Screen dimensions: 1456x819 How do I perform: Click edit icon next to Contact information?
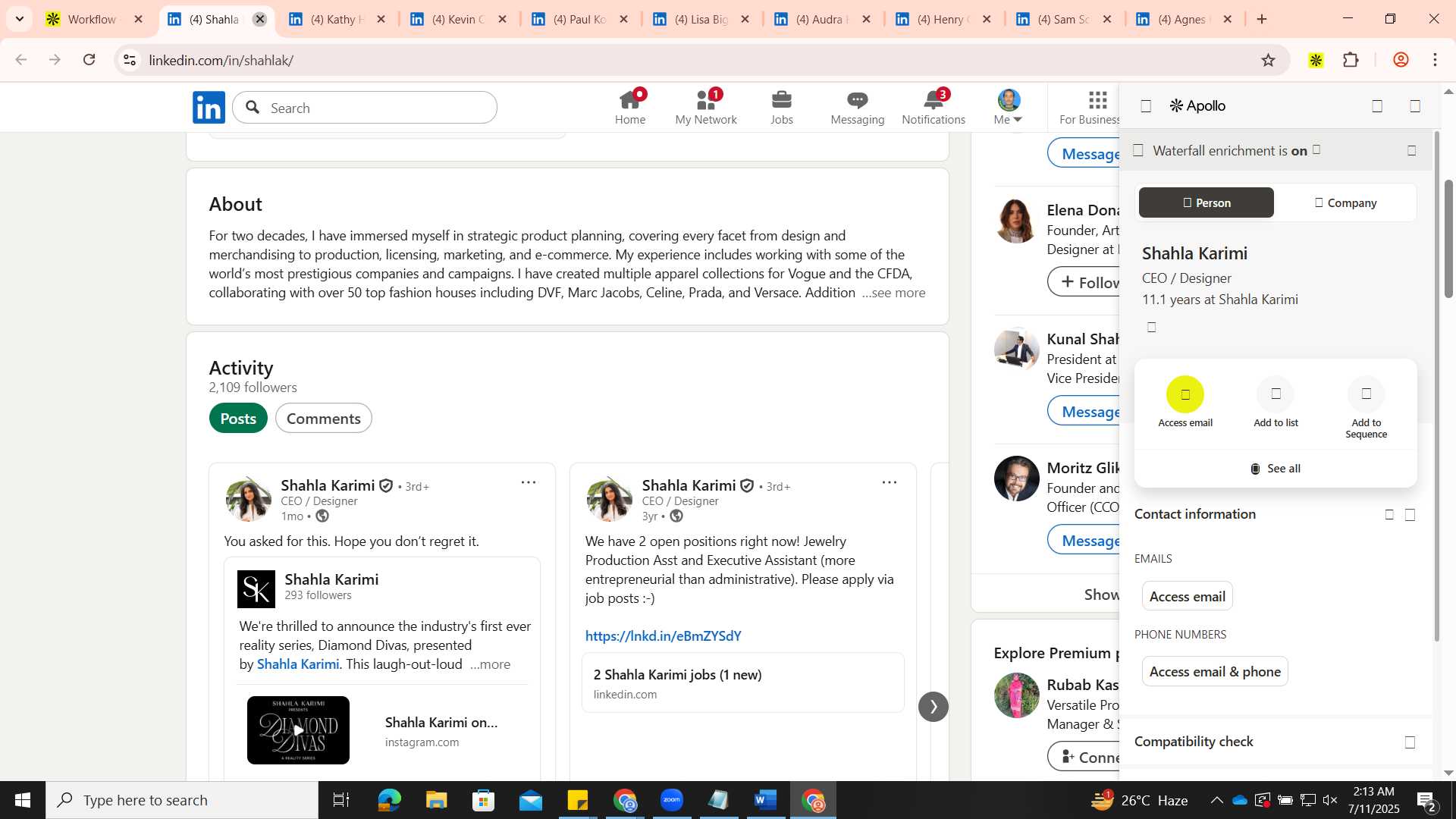pos(1389,515)
